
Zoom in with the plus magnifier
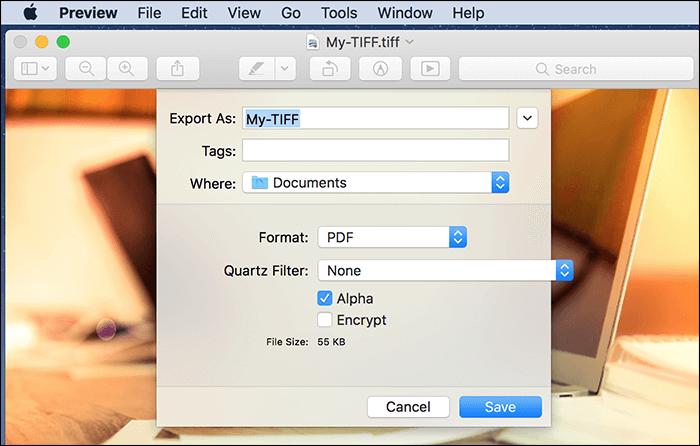[127, 69]
